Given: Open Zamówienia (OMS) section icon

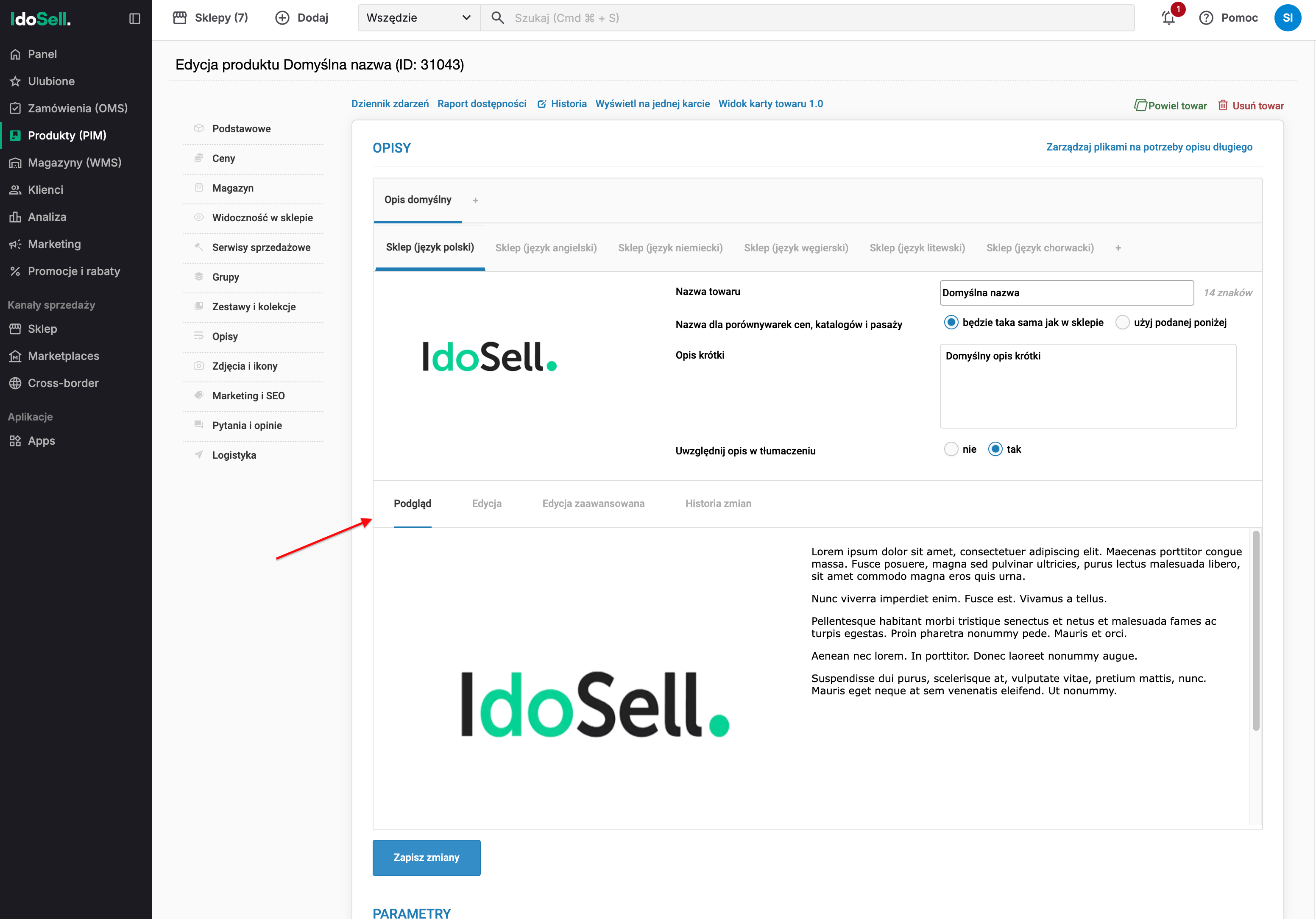Looking at the screenshot, I should pos(16,108).
